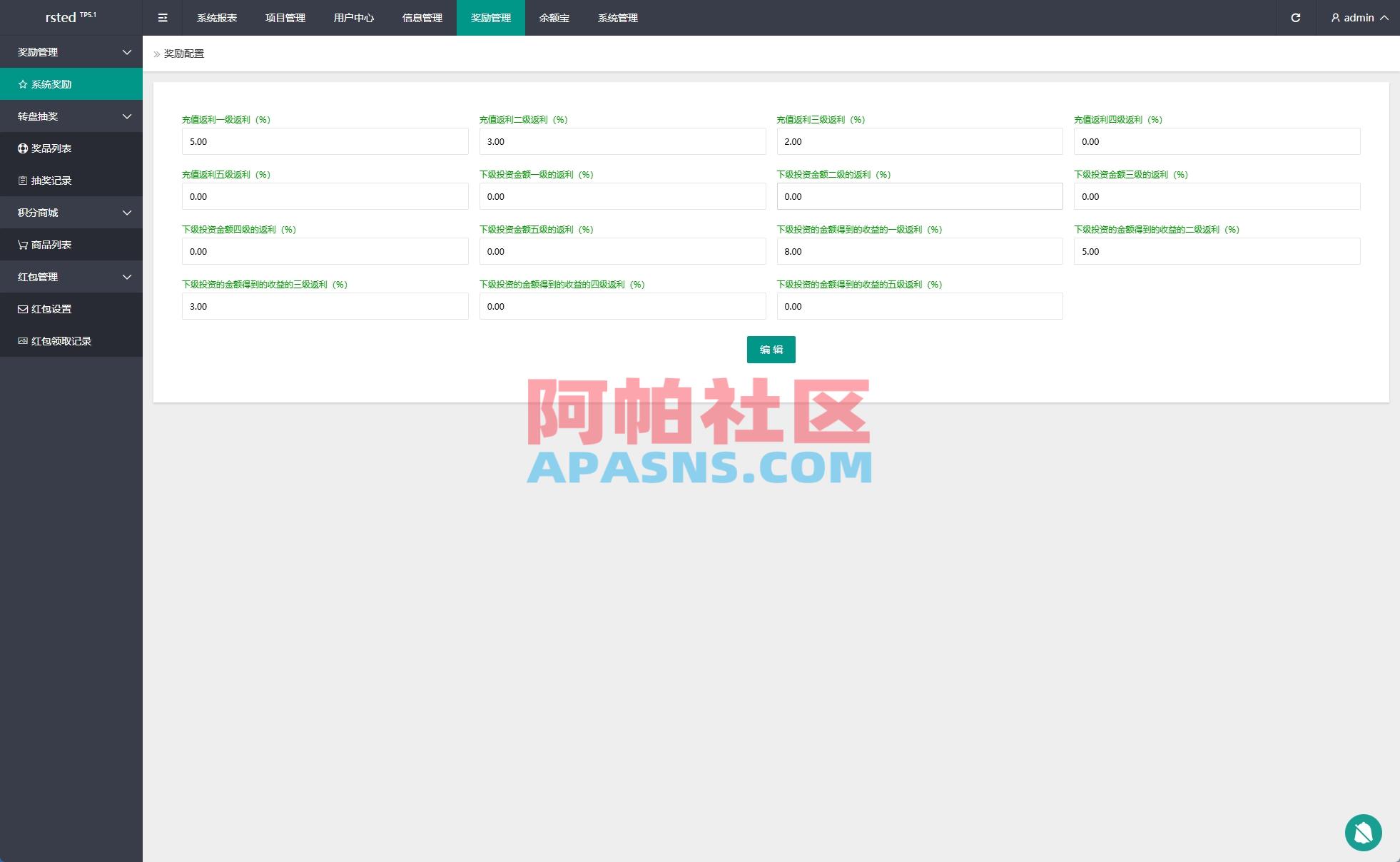
Task: Select the 系统奖励 star icon item
Action: click(22, 83)
